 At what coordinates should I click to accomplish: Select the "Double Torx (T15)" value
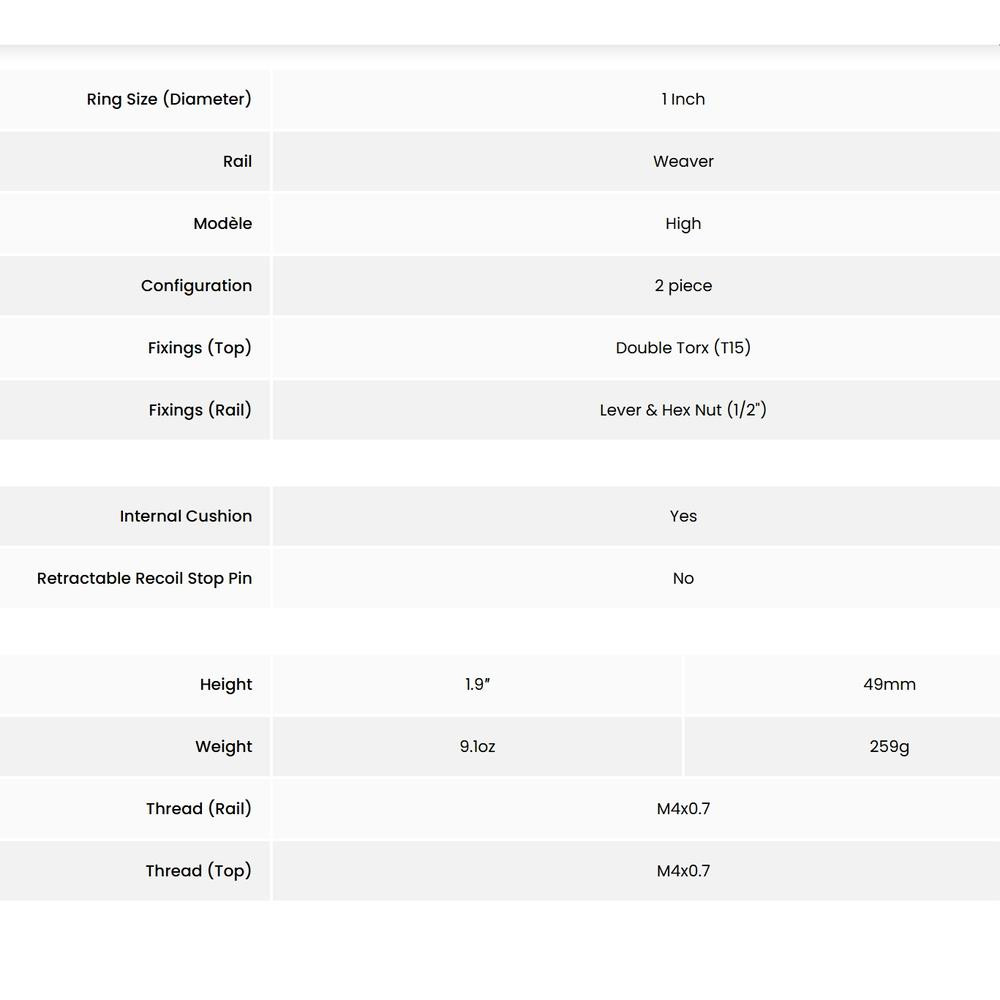tap(683, 347)
